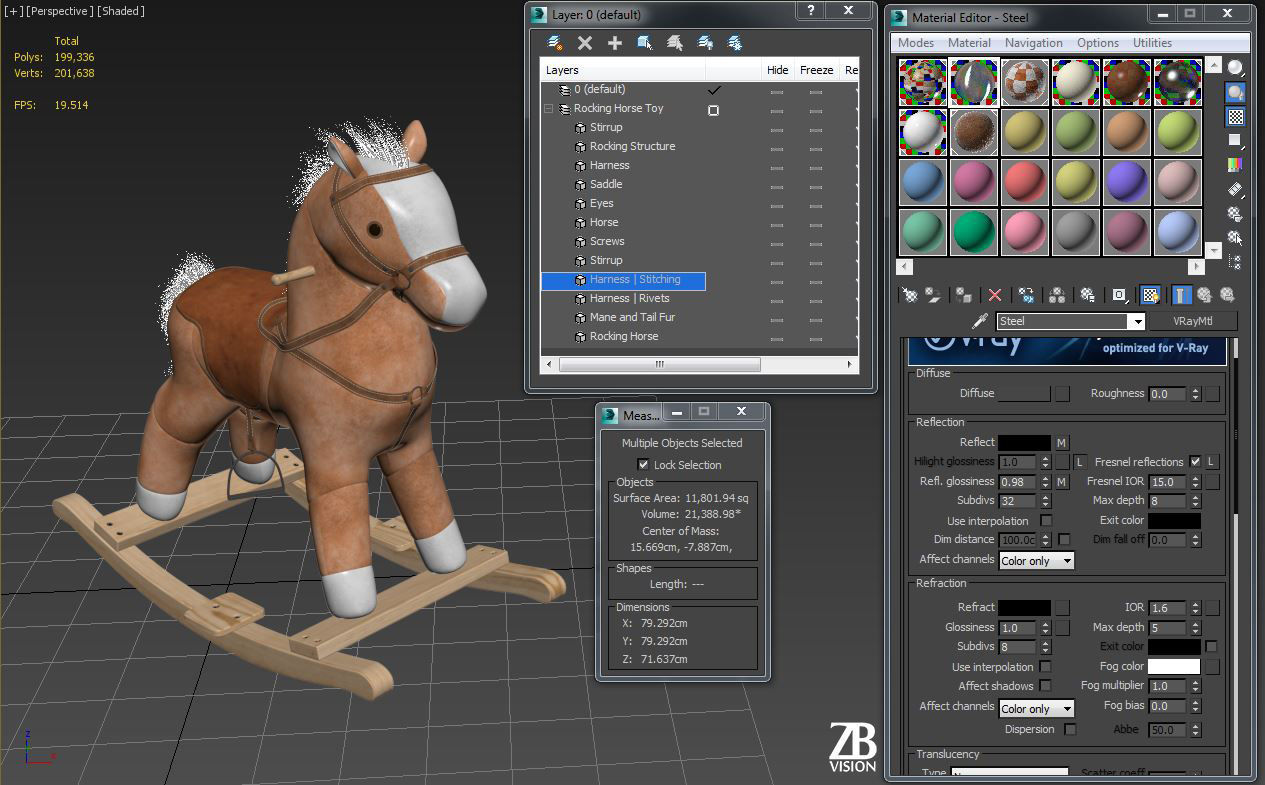Click white Fog color swatch
Viewport: 1265px width, 785px height.
(1173, 667)
